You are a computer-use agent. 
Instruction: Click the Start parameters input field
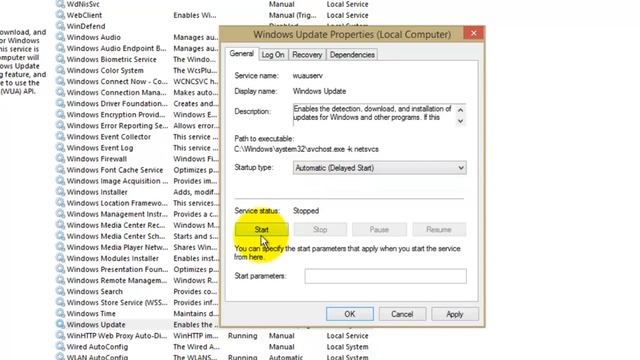point(385,276)
